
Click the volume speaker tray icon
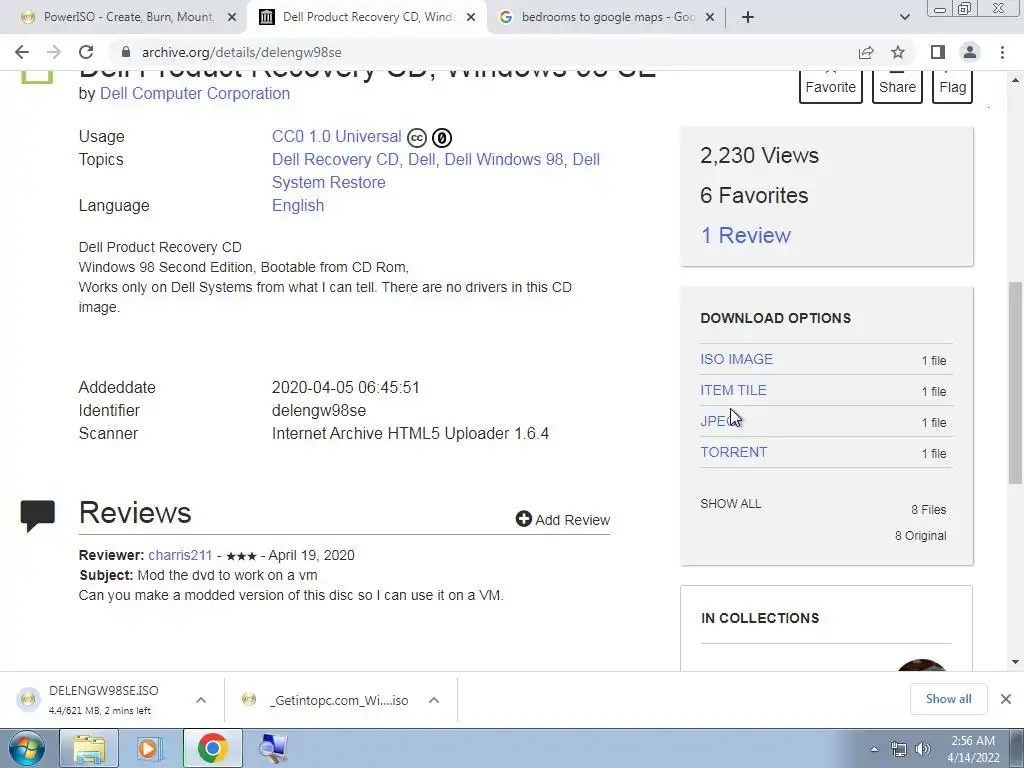click(x=922, y=749)
